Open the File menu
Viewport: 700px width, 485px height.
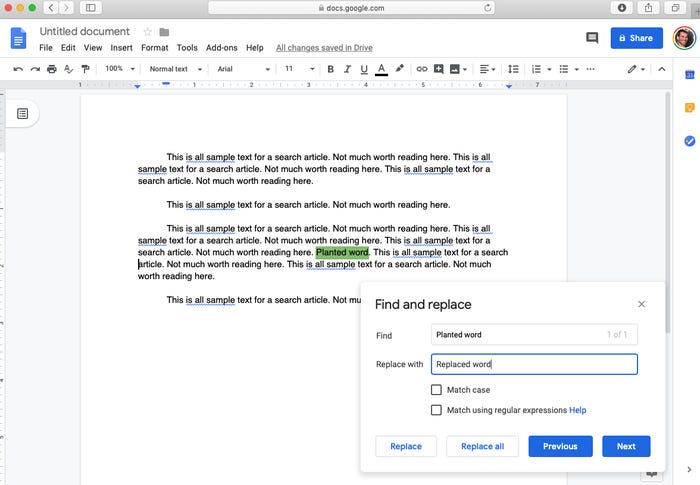point(46,48)
